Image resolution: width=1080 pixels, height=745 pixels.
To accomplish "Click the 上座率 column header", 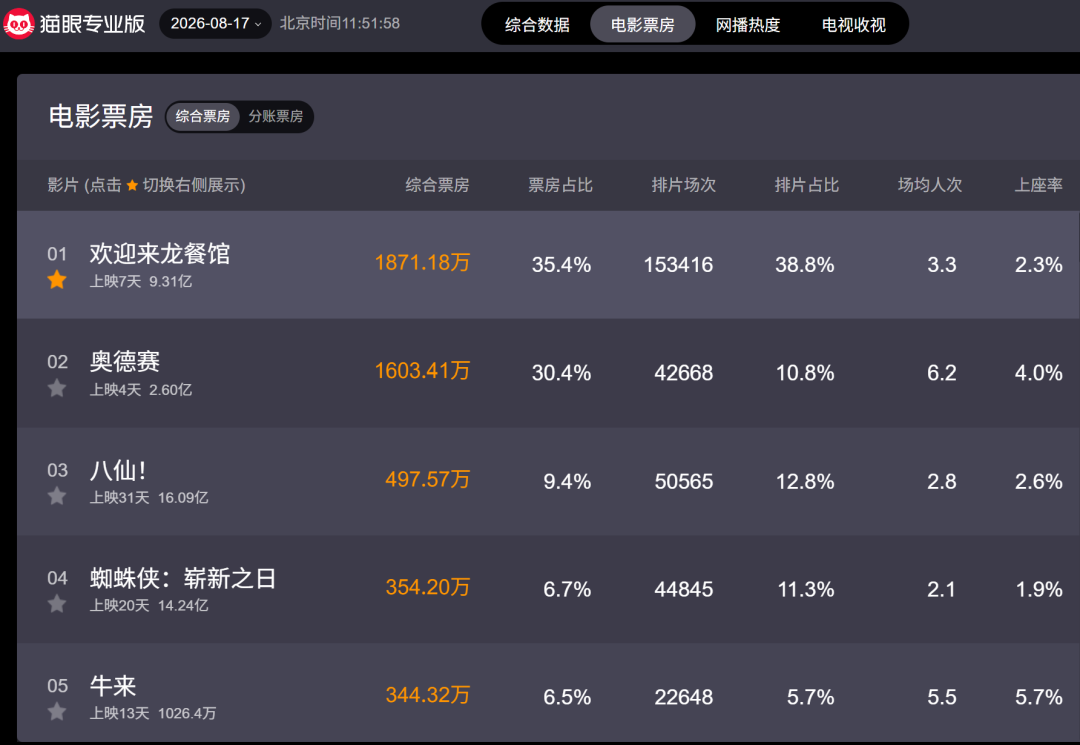I will coord(1038,185).
